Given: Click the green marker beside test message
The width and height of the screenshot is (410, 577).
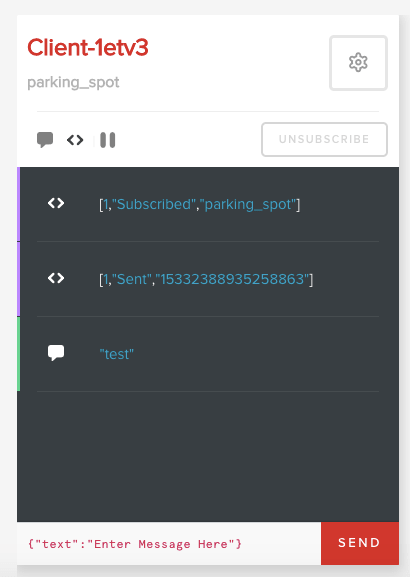Looking at the screenshot, I should tap(18, 354).
